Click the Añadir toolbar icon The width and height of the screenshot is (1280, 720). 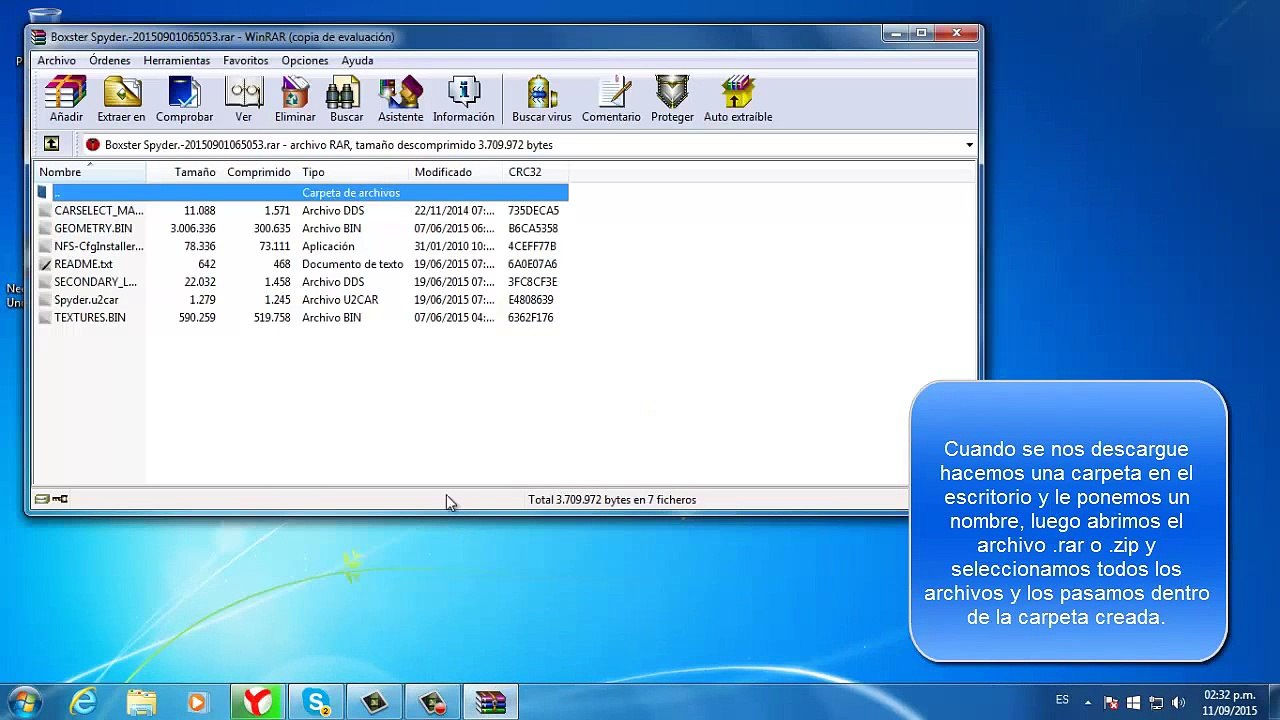coord(66,93)
